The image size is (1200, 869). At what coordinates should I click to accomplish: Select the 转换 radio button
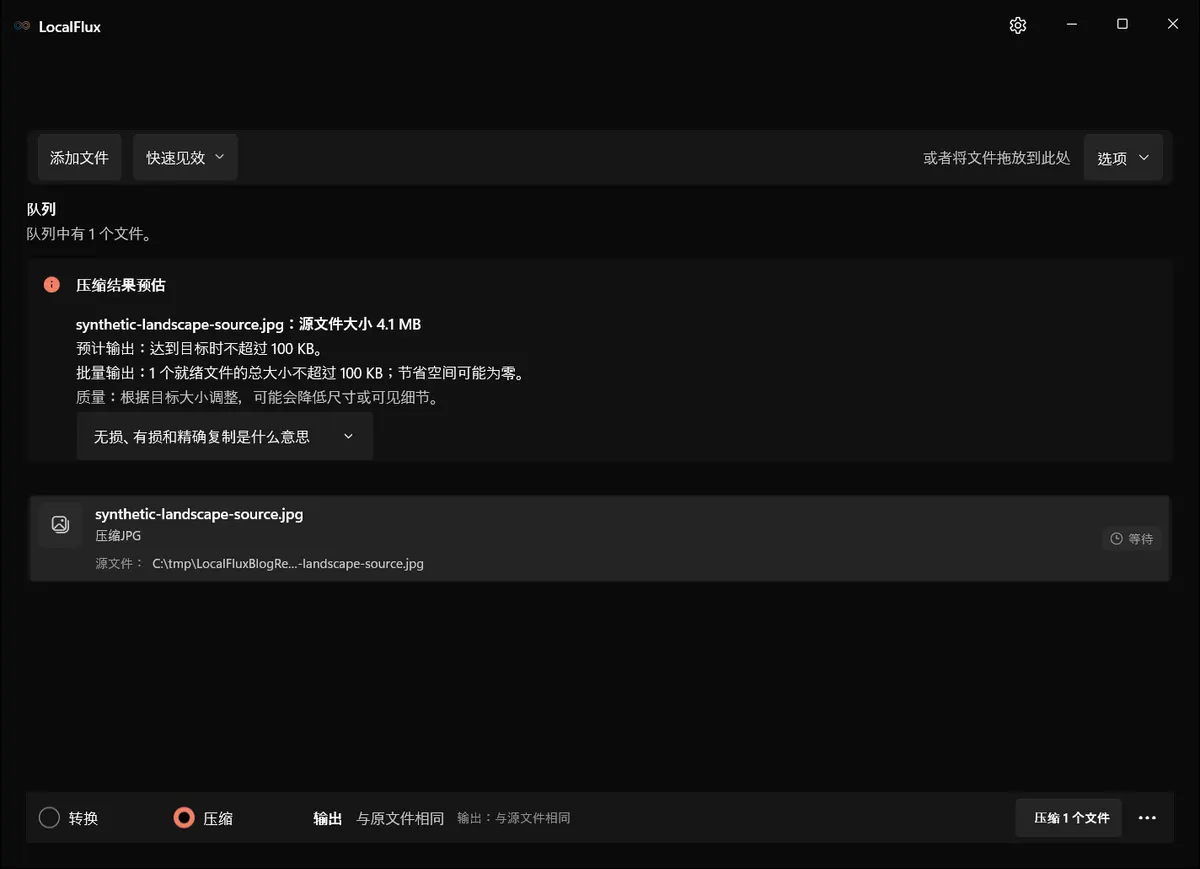click(49, 818)
